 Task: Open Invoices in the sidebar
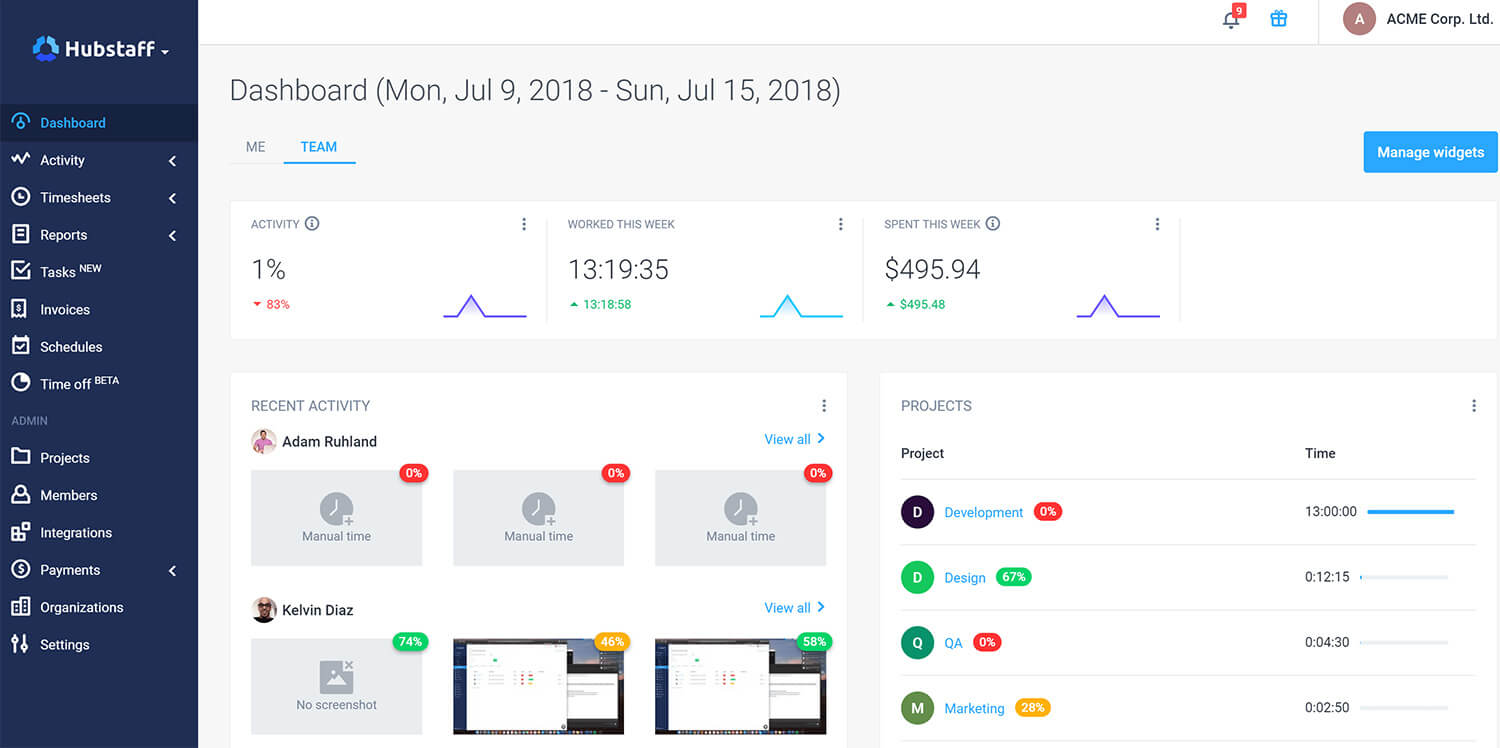click(x=65, y=309)
